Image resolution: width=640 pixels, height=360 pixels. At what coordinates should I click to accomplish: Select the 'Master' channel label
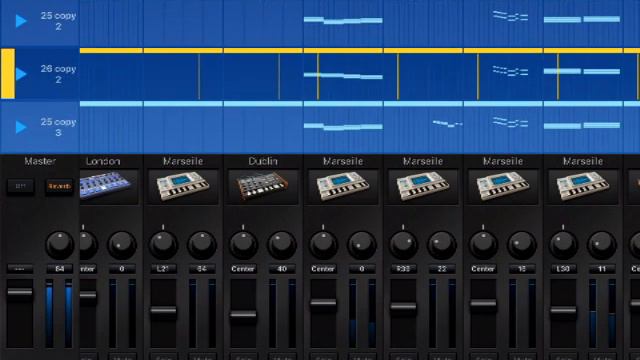(40, 161)
